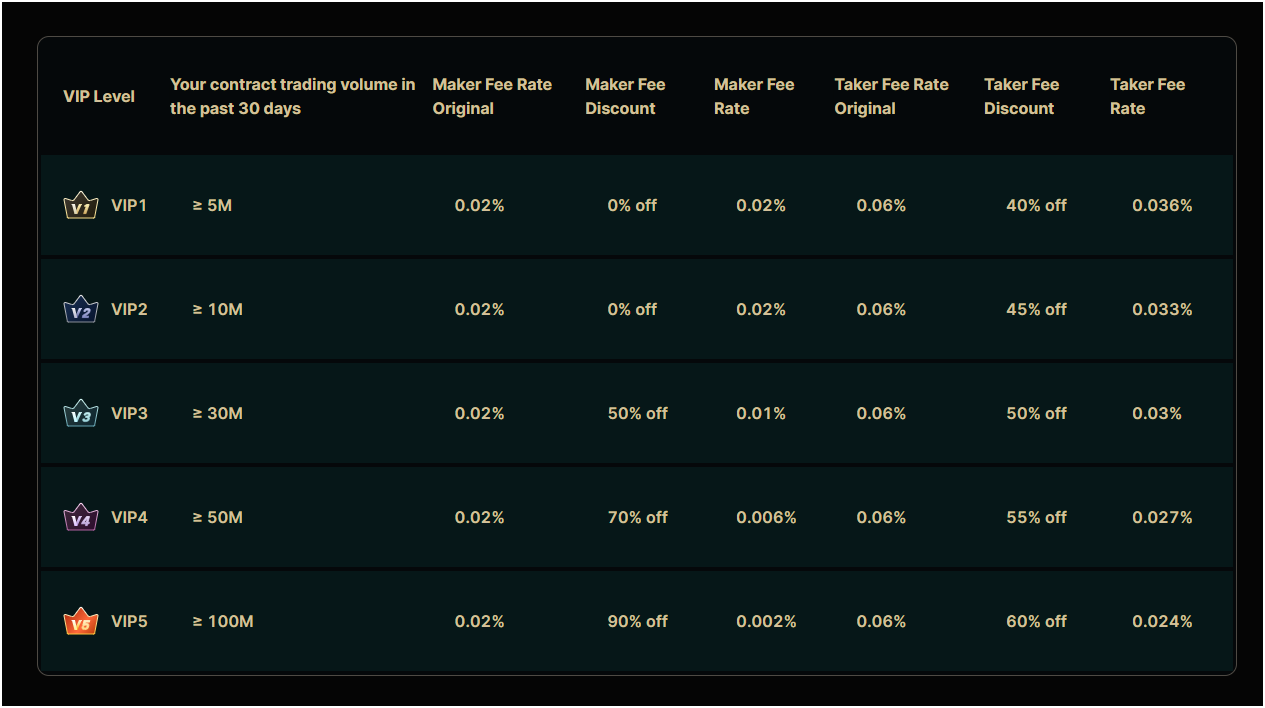The height and width of the screenshot is (708, 1265).
Task: Select the ≥ 30M volume threshold cell
Action: click(217, 413)
